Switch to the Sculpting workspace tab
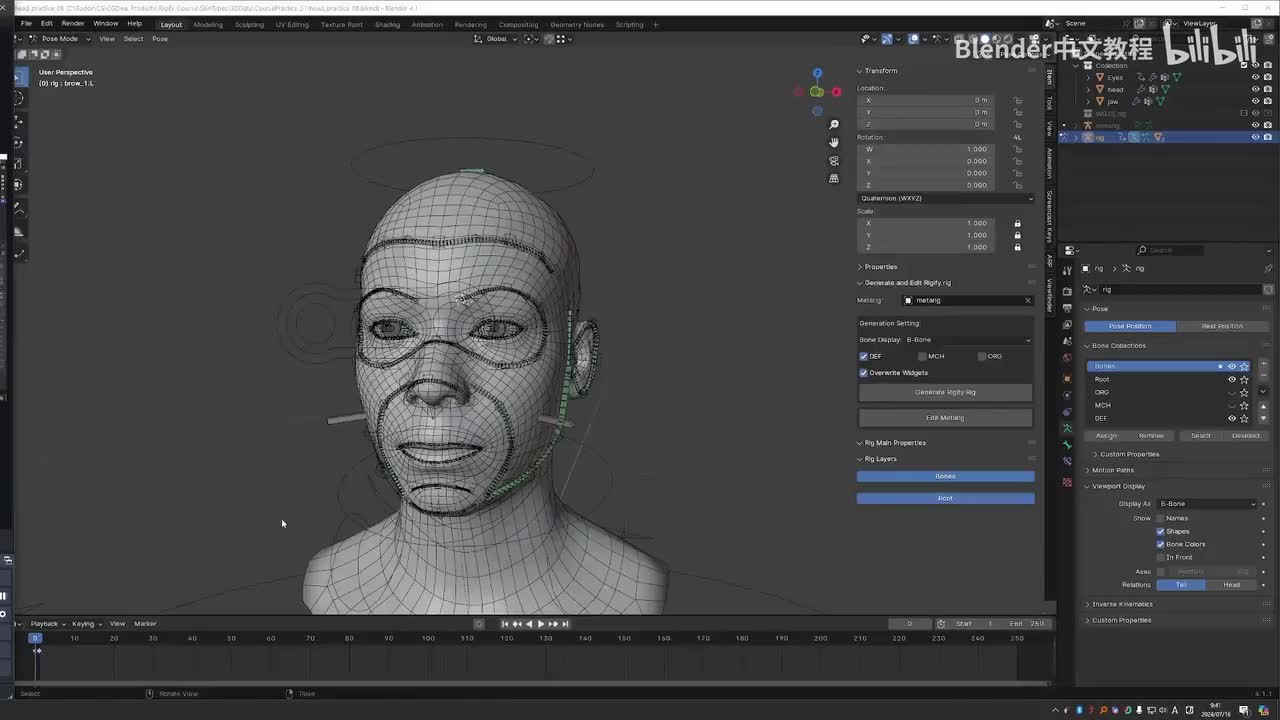Viewport: 1280px width, 720px height. point(249,24)
